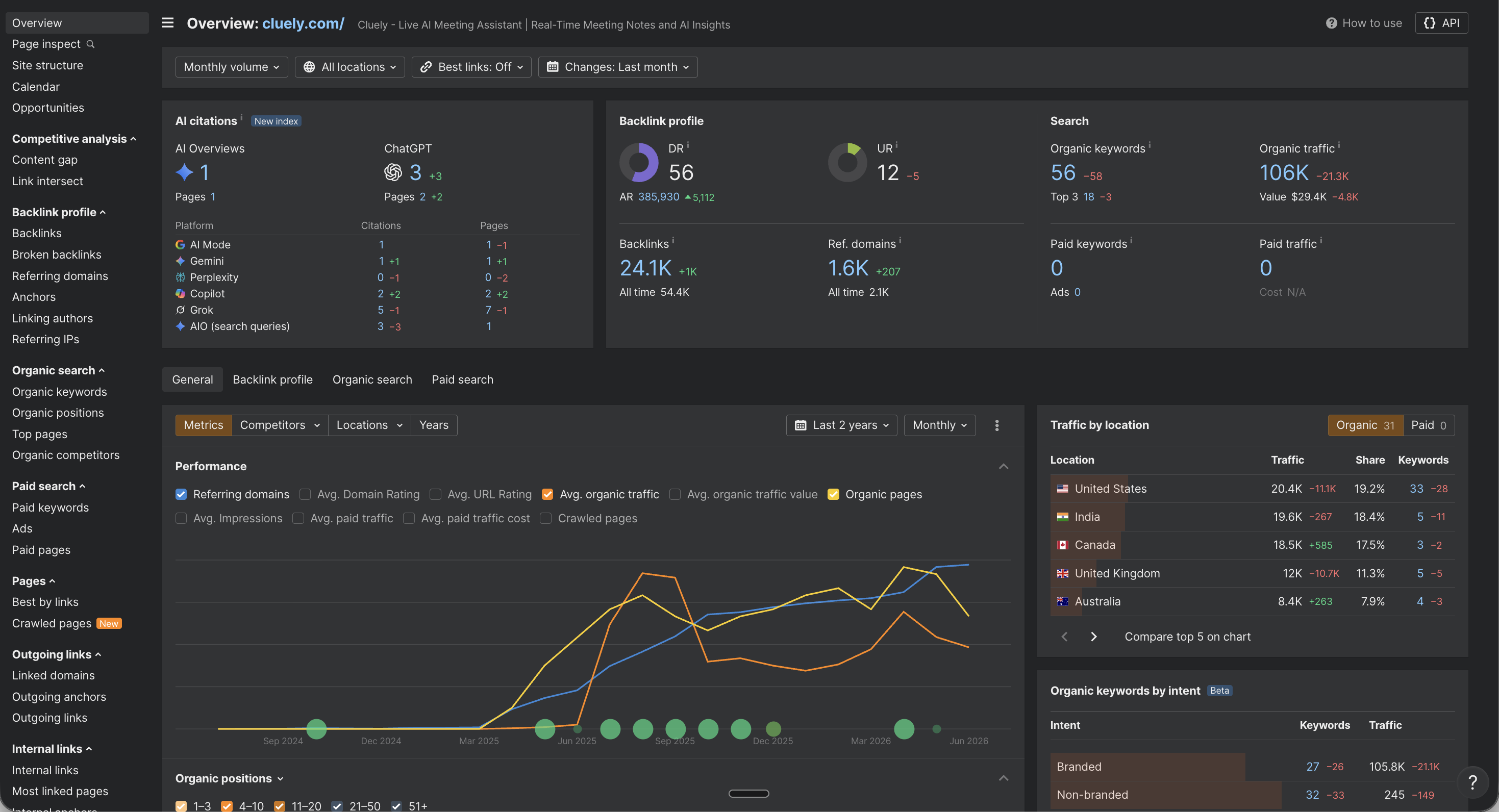Click the info icon beside AI citations
1499x812 pixels.
[x=241, y=117]
